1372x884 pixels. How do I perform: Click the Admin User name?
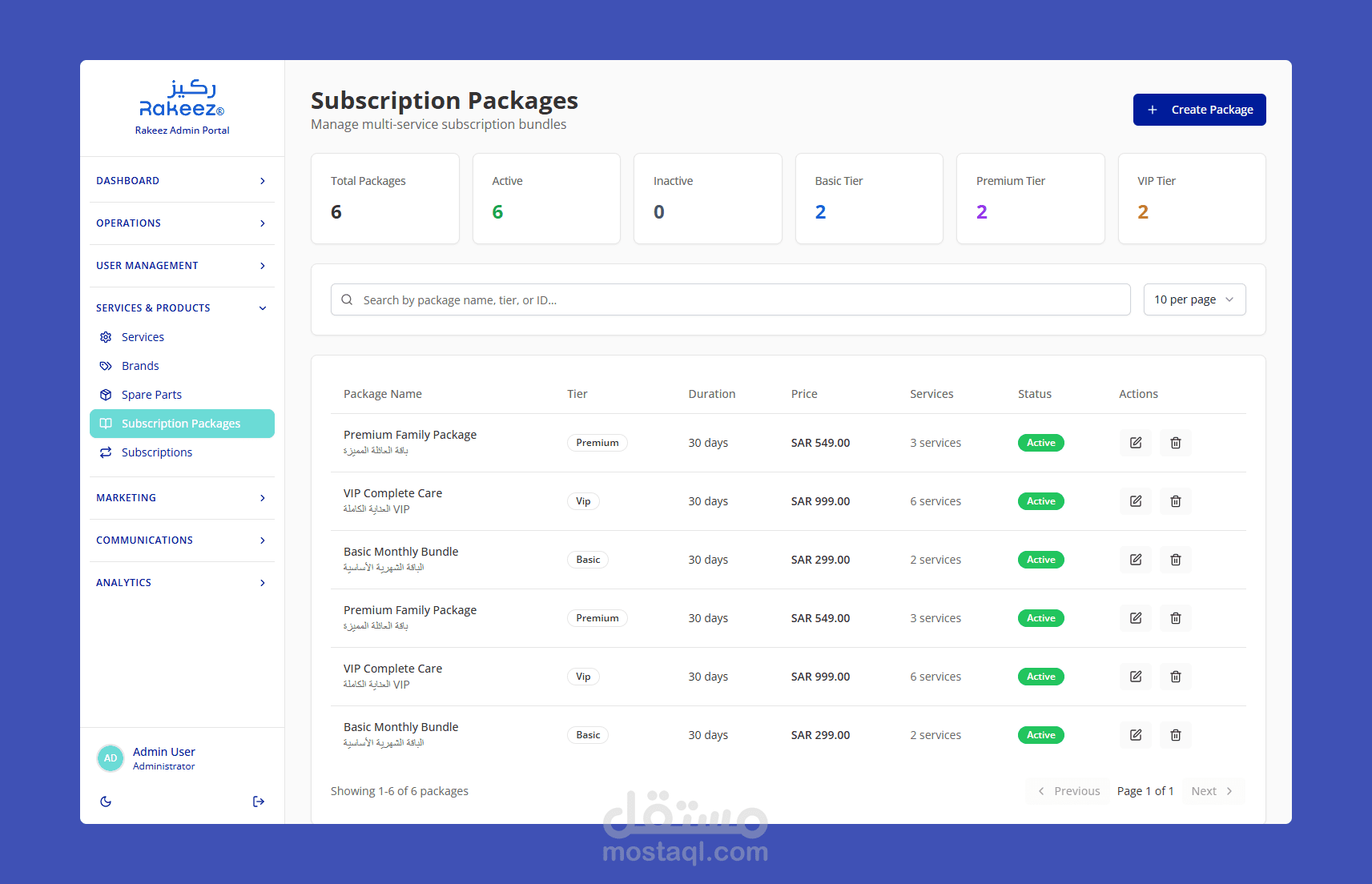tap(164, 752)
